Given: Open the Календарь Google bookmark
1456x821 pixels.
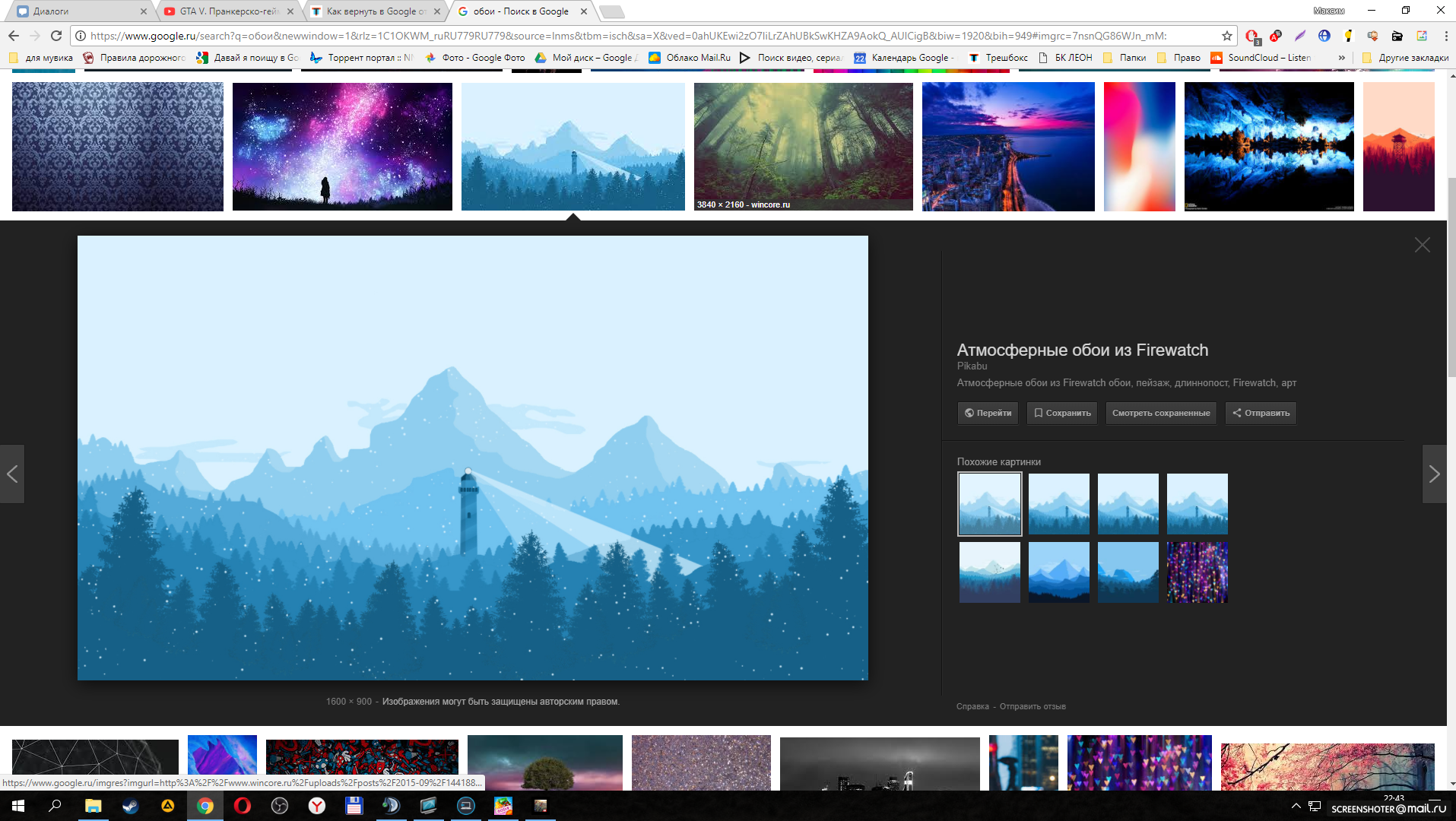Looking at the screenshot, I should pos(902,58).
